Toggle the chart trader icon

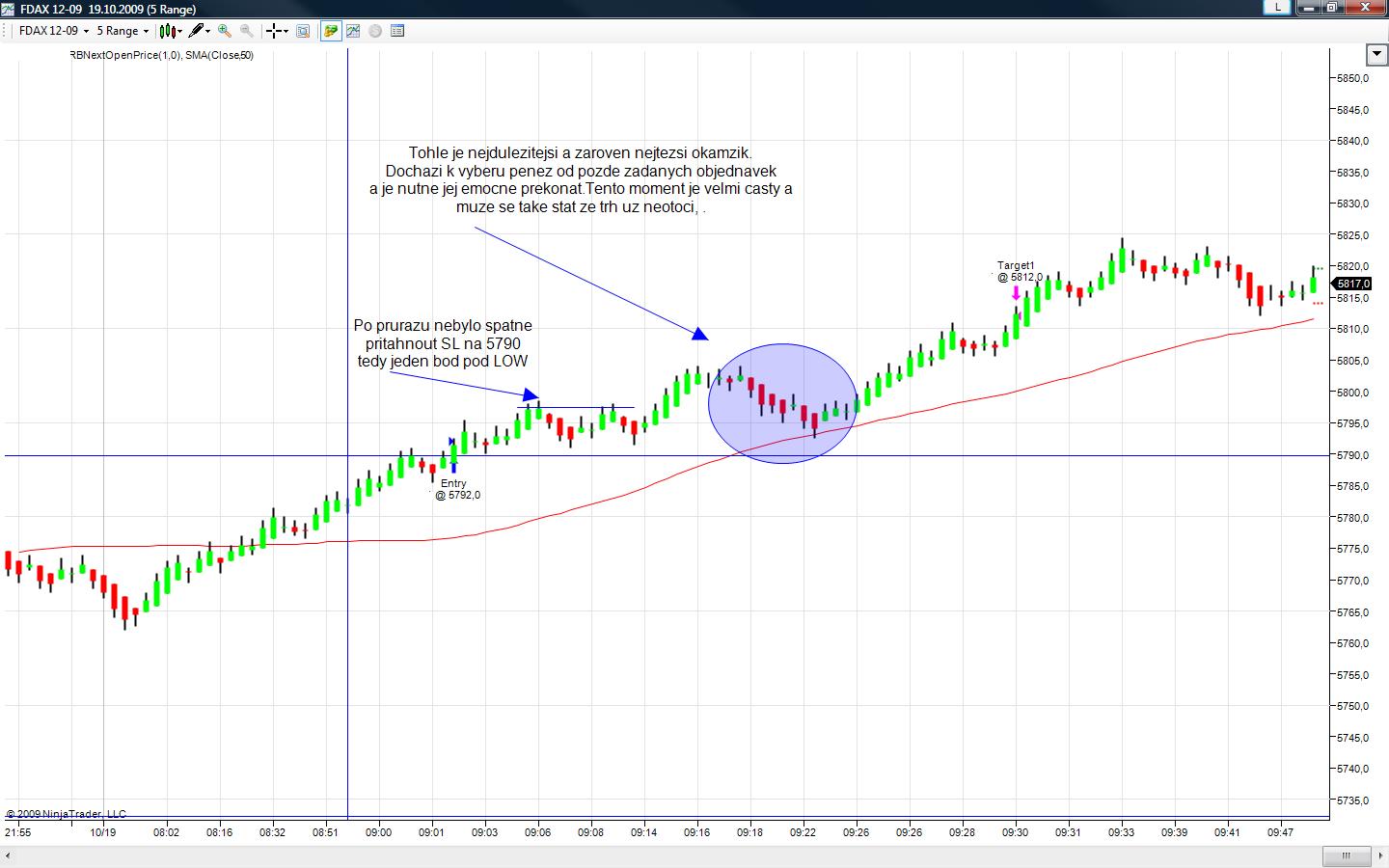tap(331, 31)
